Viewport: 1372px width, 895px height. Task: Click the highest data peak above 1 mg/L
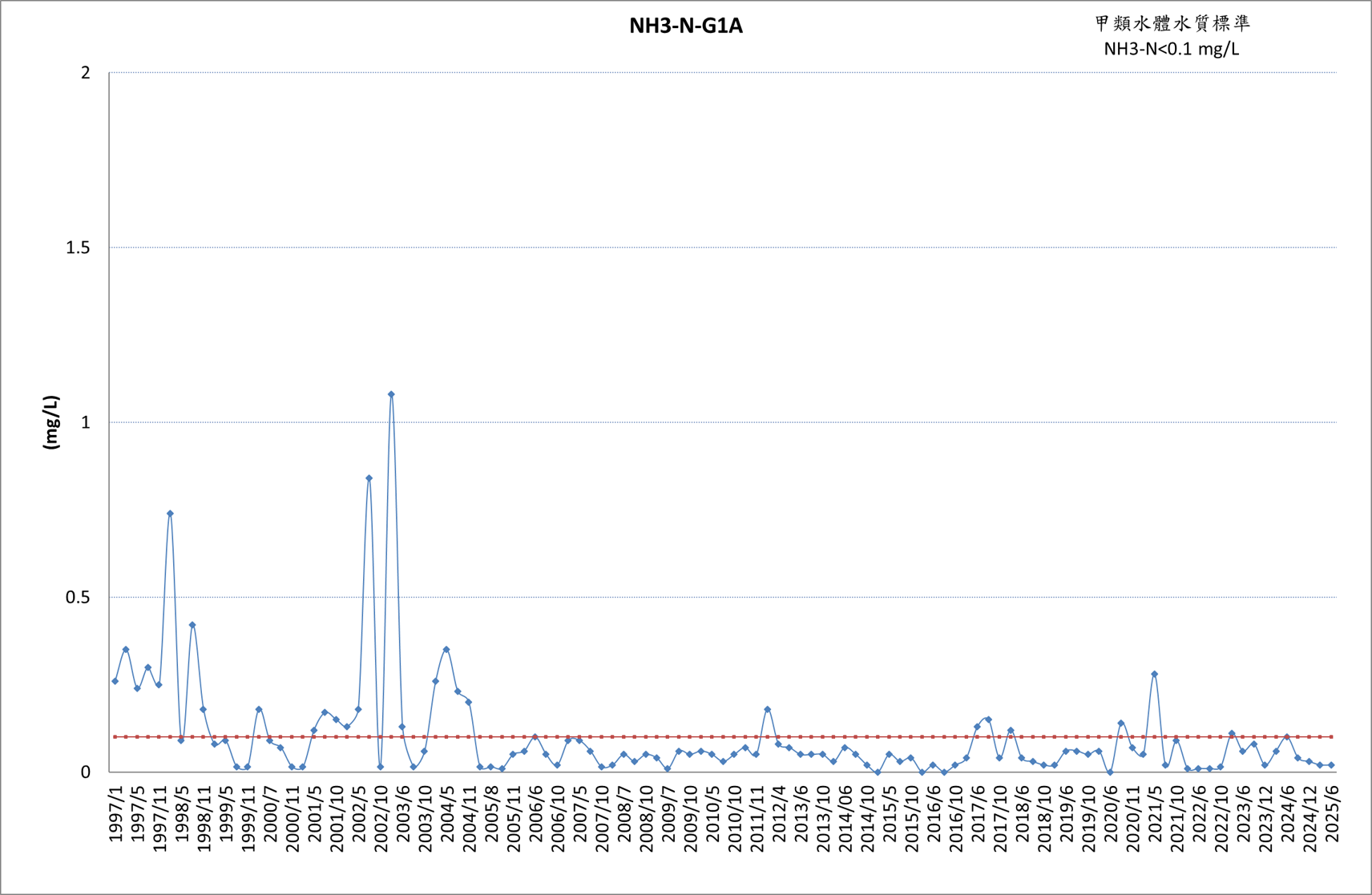[391, 394]
